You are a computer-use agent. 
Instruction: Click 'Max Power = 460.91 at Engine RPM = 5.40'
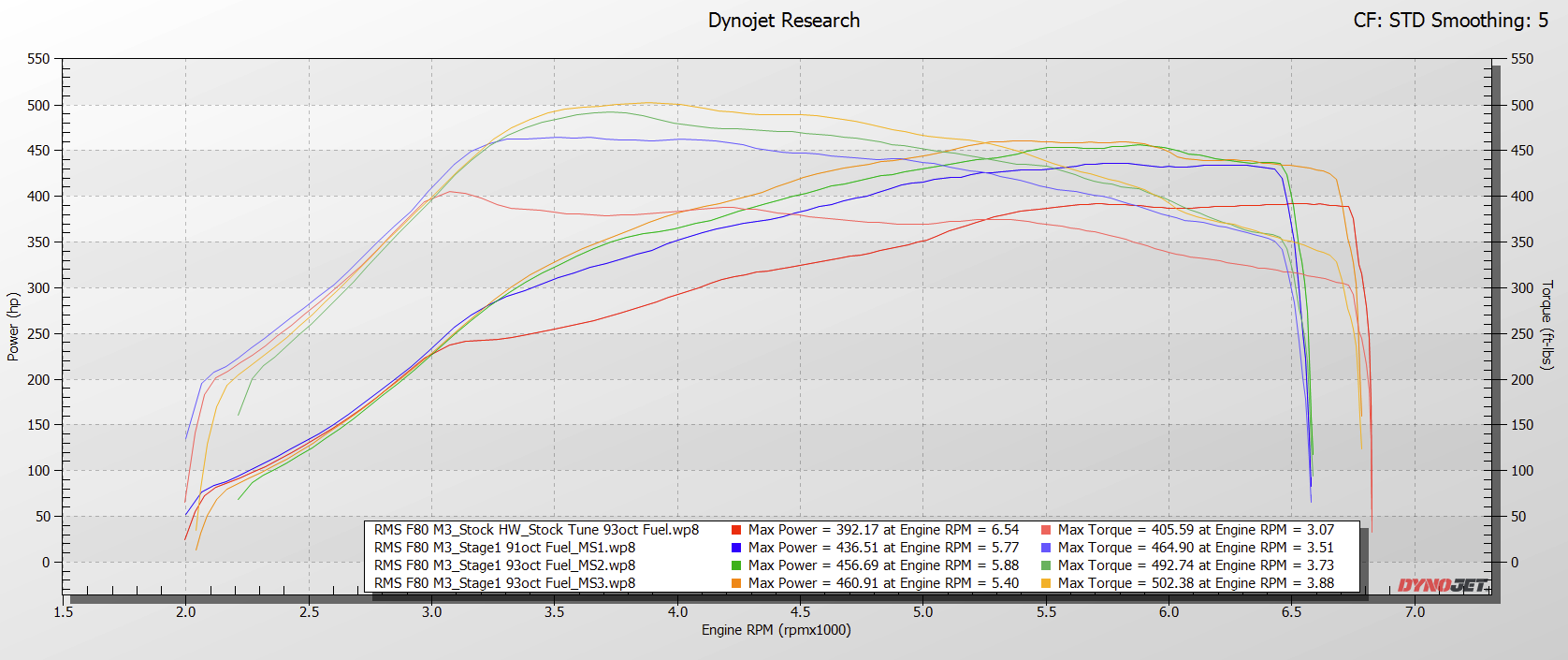pos(883,583)
